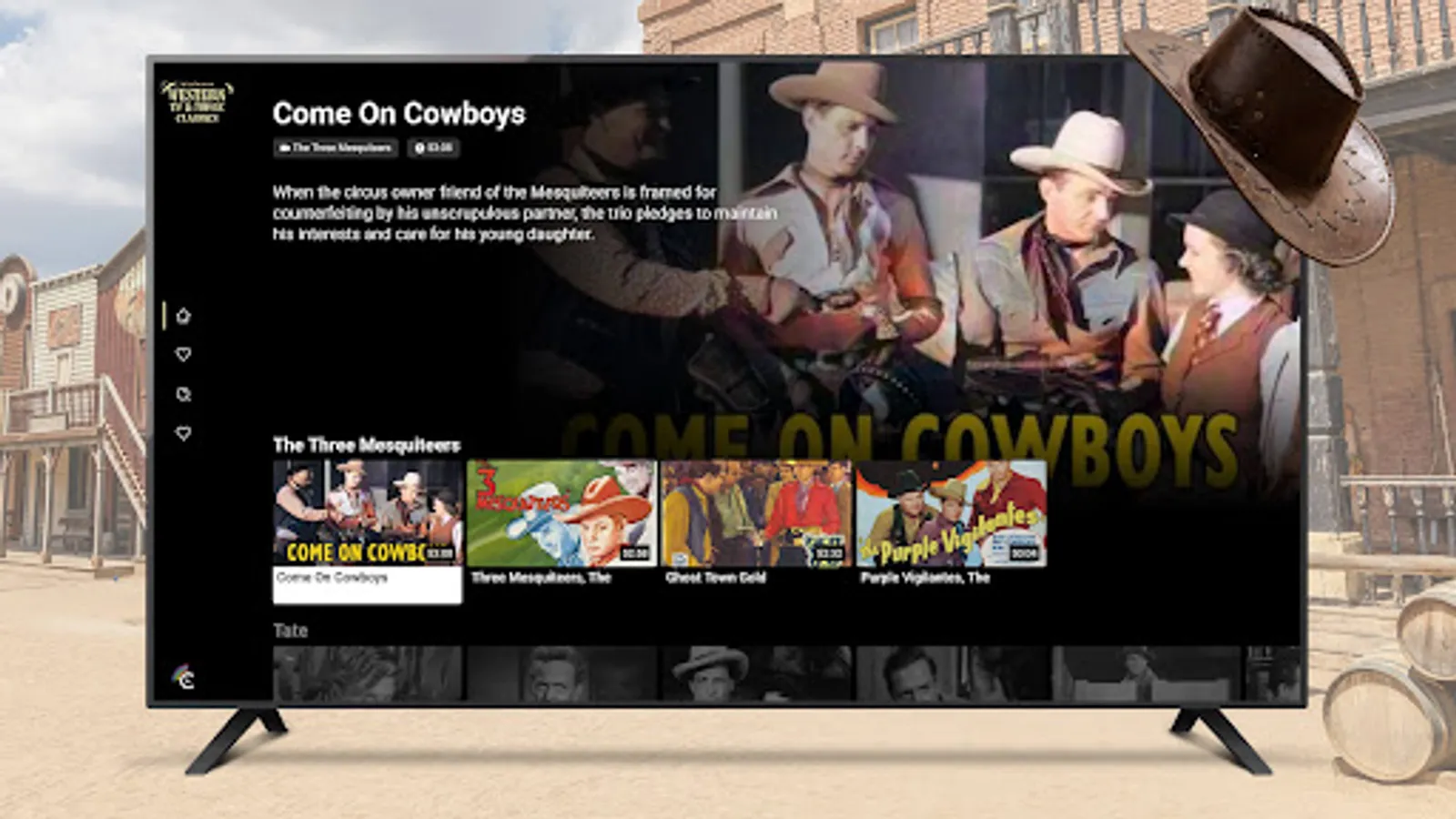This screenshot has height=819, width=1456.
Task: Open the Come On Cowboys poster thumbnail
Action: pyautogui.click(x=368, y=513)
